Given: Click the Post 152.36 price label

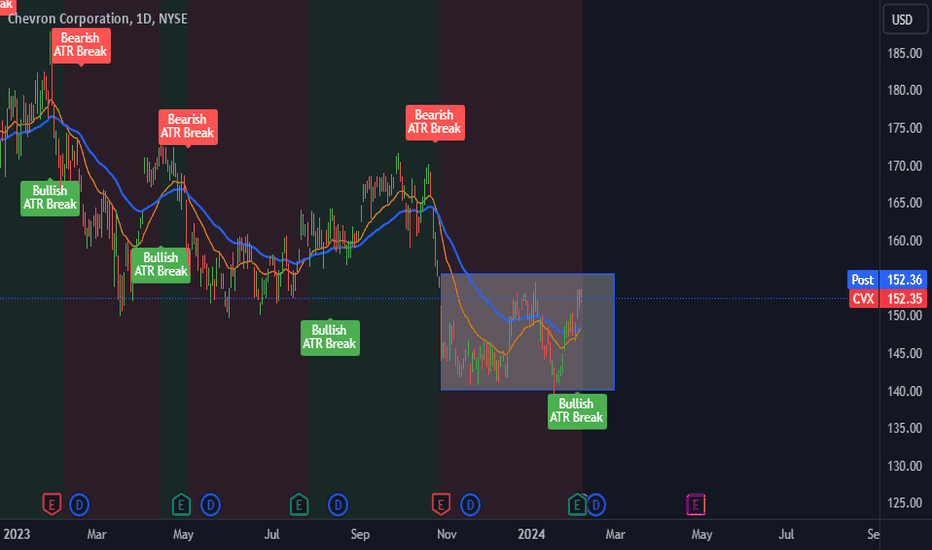Looking at the screenshot, I should [887, 279].
